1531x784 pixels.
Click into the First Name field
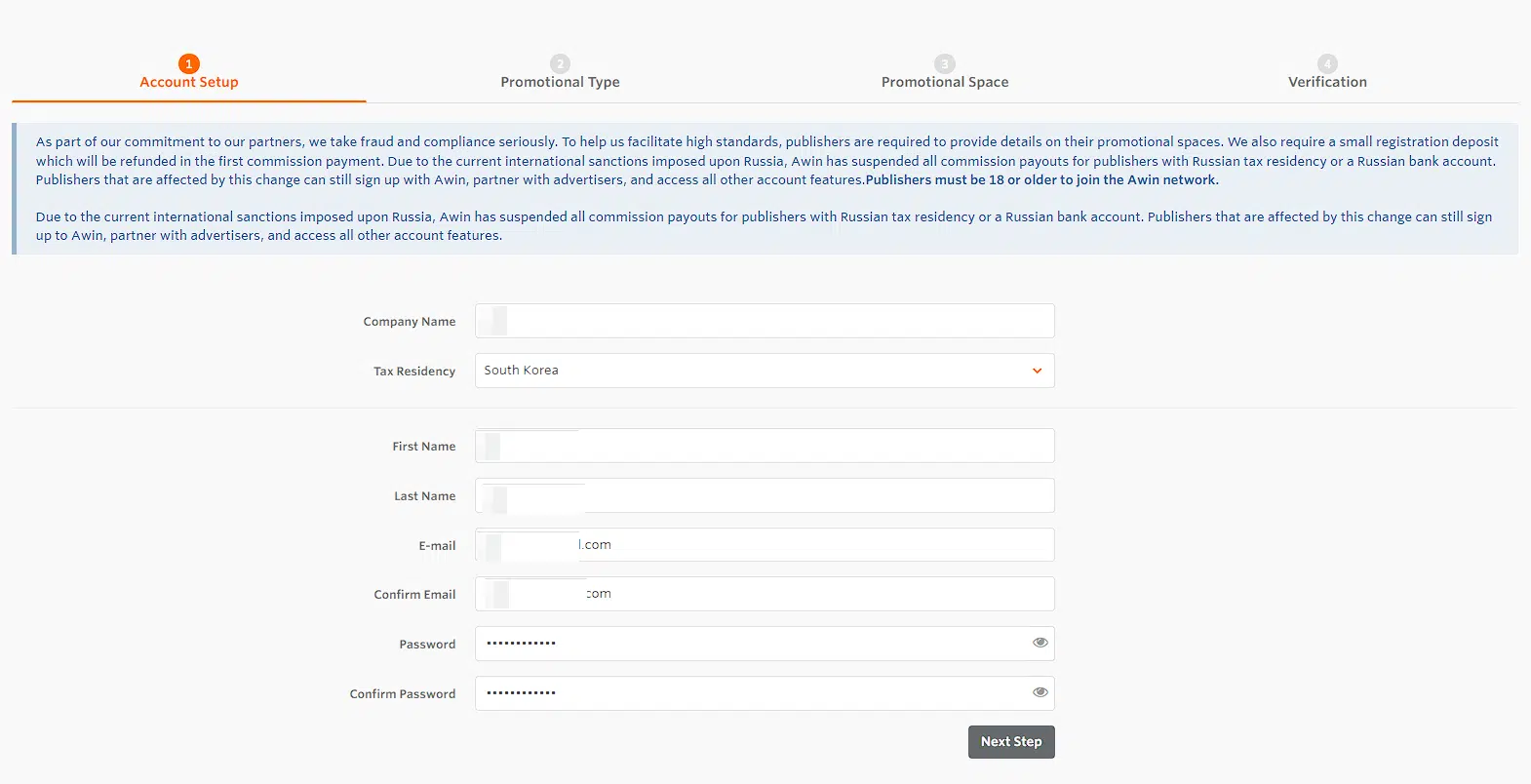[765, 446]
